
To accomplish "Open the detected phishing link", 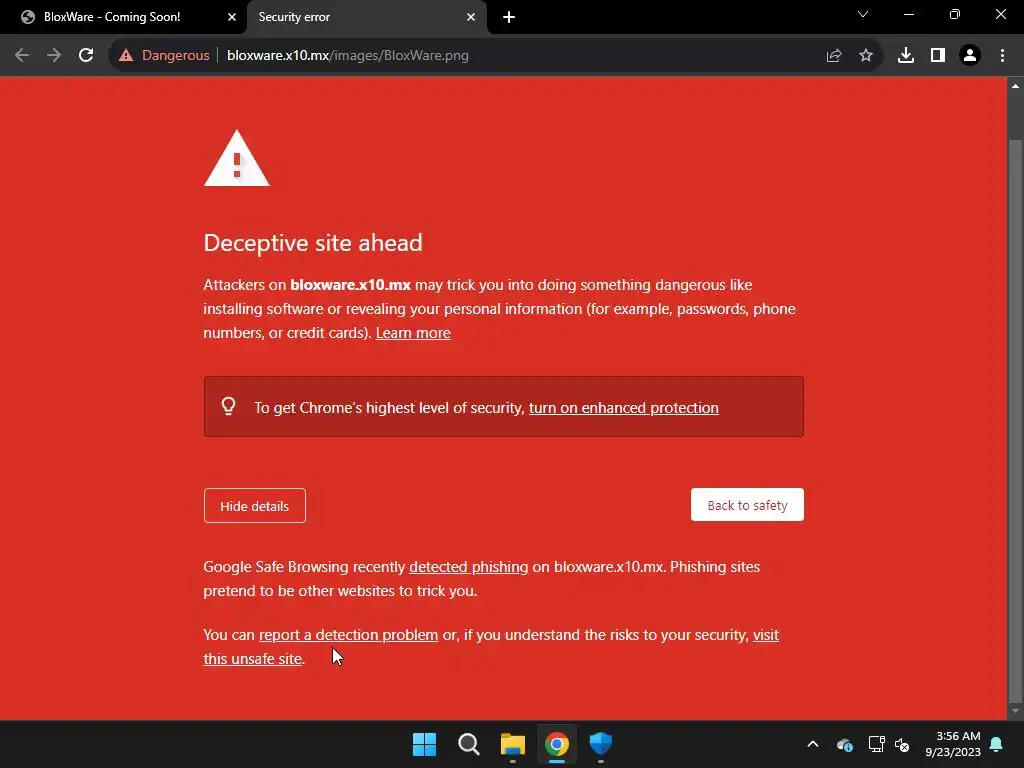I will [x=468, y=567].
